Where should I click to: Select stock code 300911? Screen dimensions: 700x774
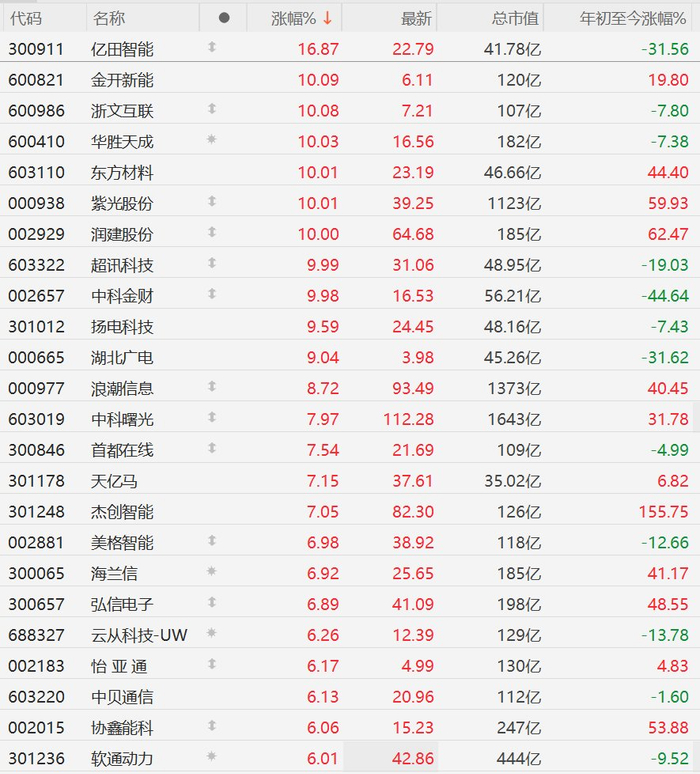pyautogui.click(x=36, y=49)
